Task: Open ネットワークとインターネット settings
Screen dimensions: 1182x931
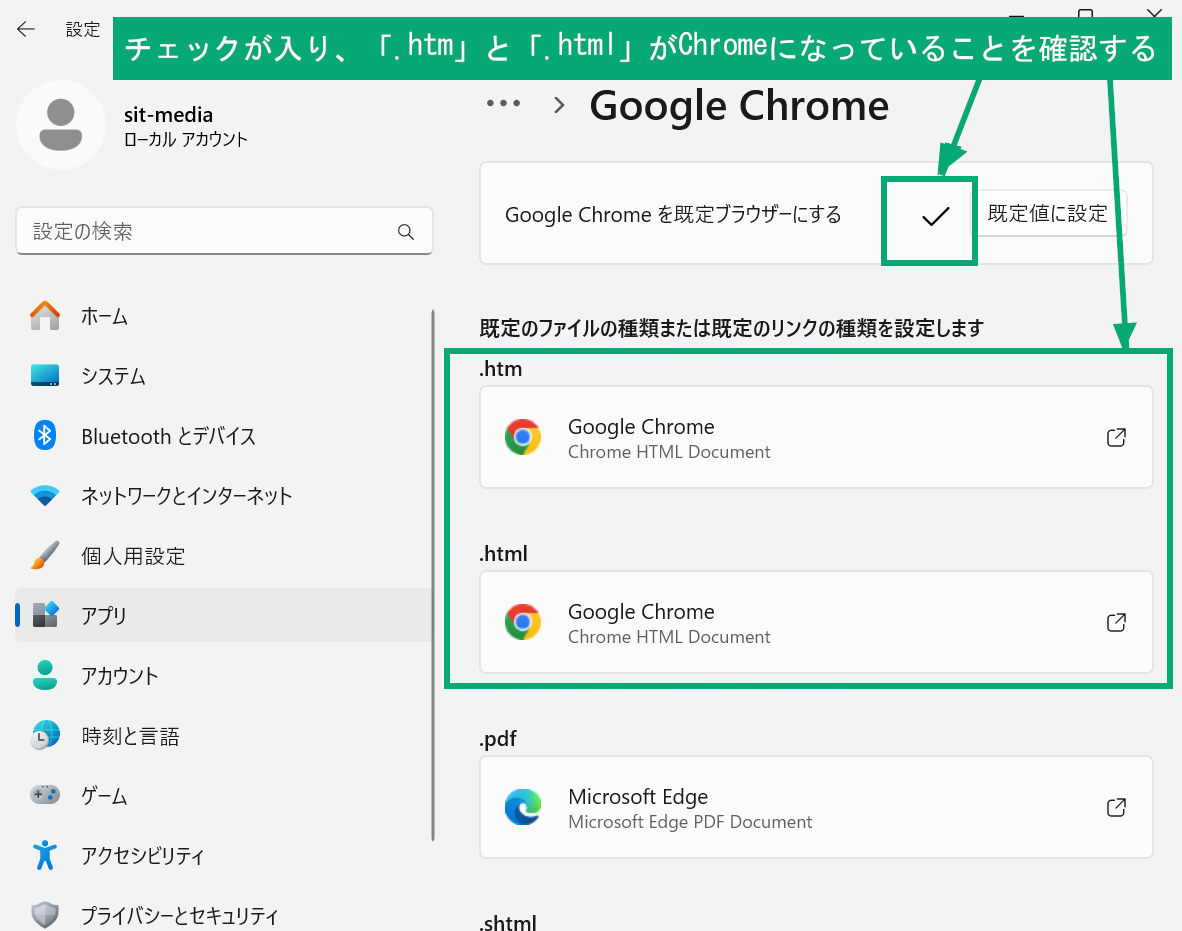Action: [223, 495]
